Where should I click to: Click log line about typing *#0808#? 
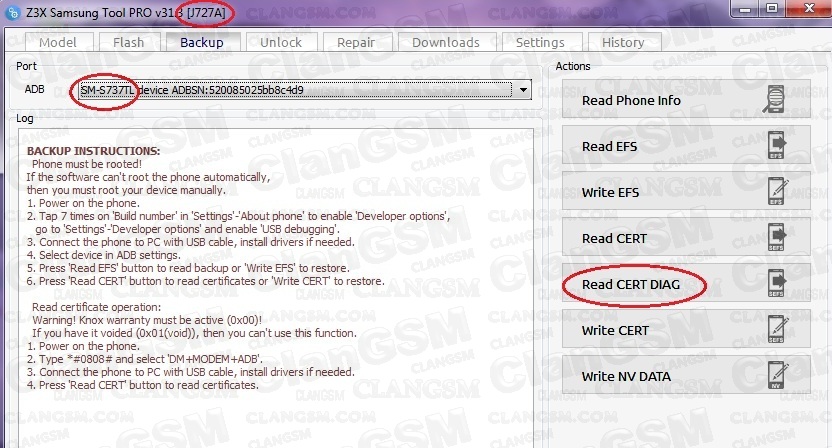[x=144, y=359]
